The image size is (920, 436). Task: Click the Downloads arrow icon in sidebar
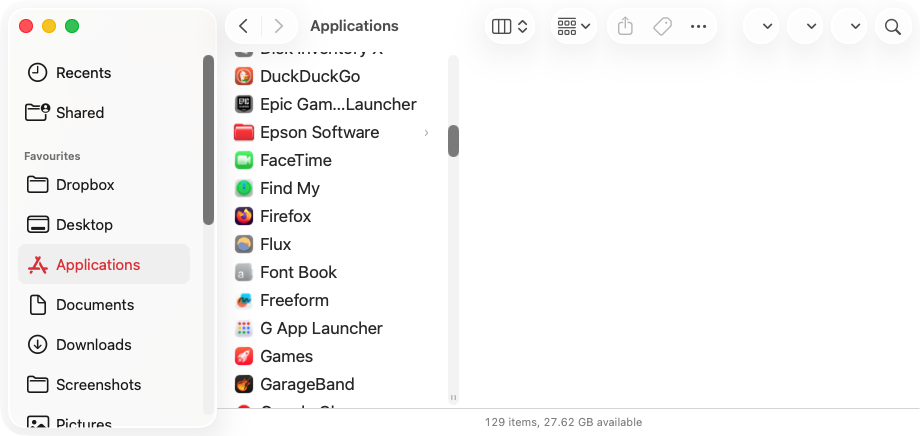(38, 344)
